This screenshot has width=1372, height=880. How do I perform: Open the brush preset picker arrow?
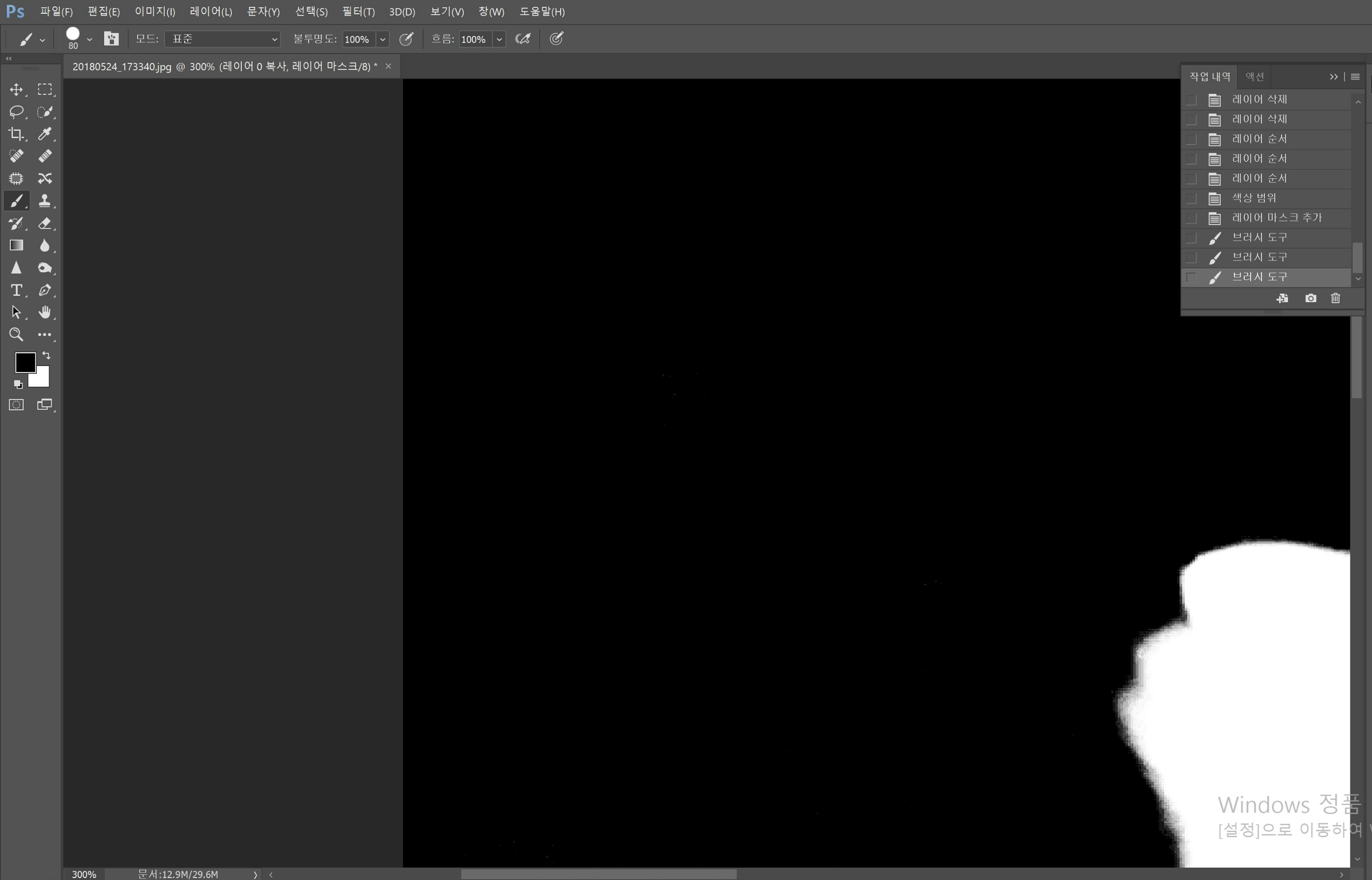(90, 39)
